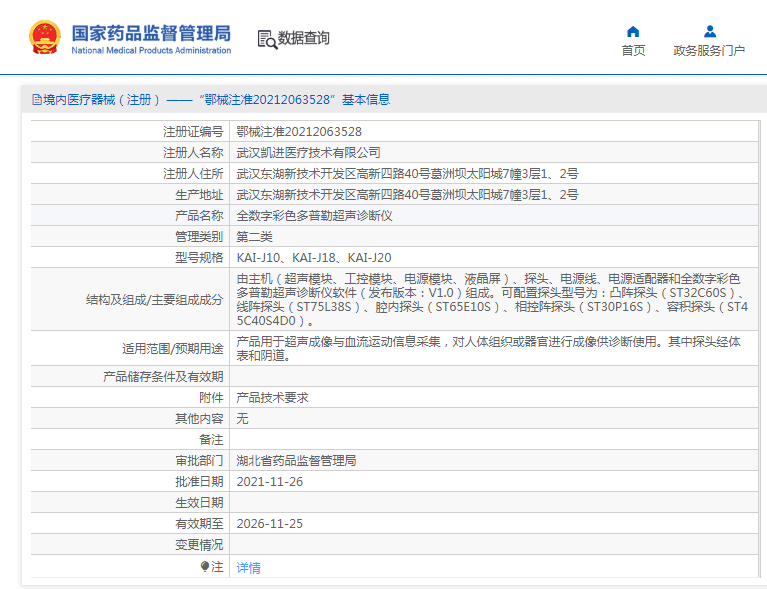
Task: Click the National Medical Products Administration text
Action: pos(151,50)
